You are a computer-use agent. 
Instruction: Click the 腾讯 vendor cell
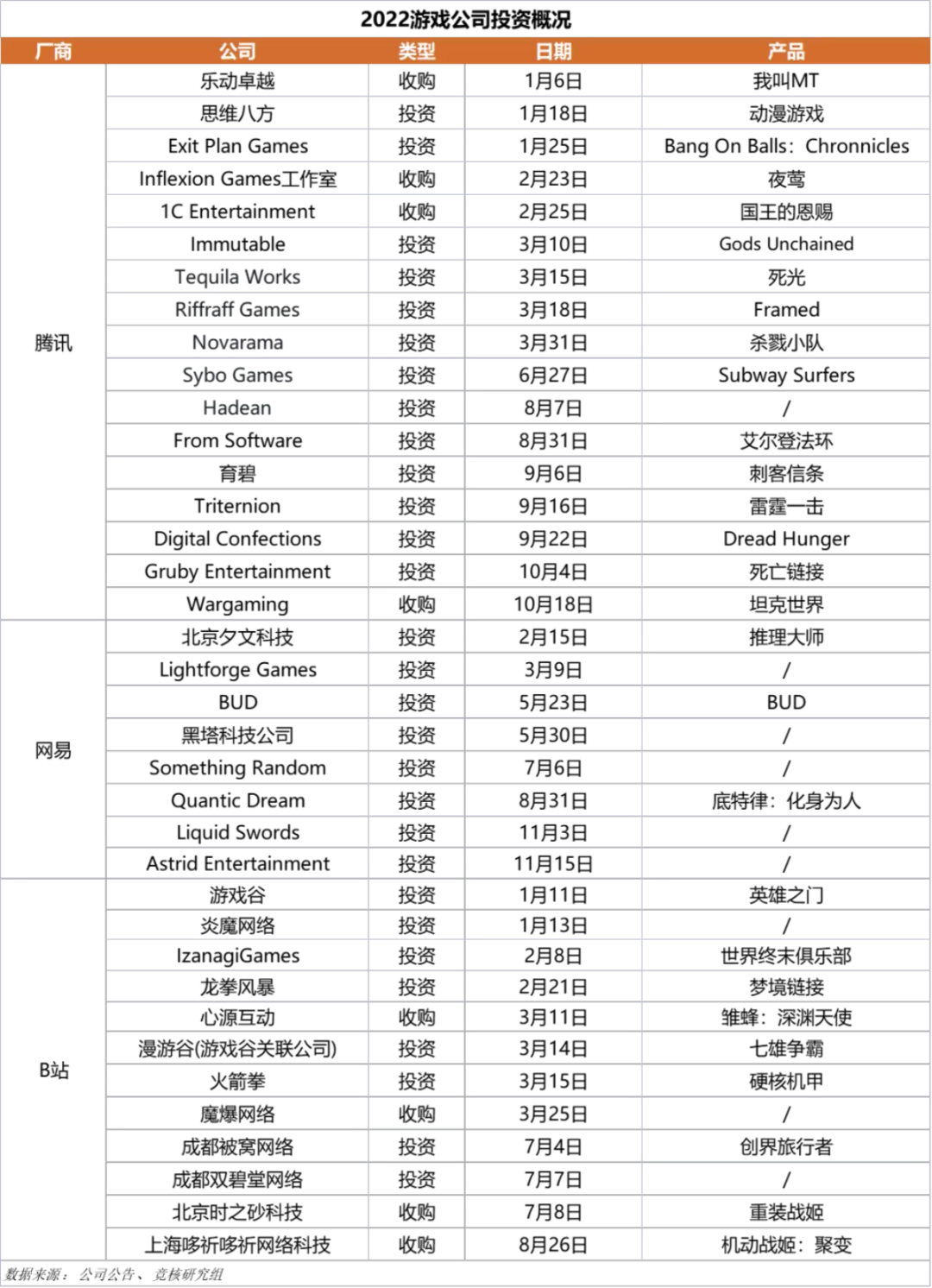(x=54, y=343)
